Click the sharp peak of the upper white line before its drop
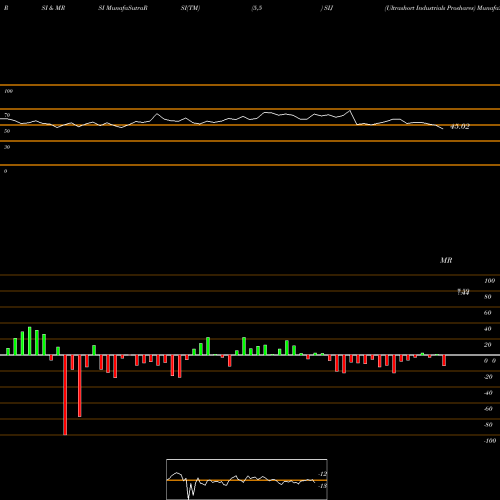The width and height of the screenshot is (500, 500). [350, 110]
